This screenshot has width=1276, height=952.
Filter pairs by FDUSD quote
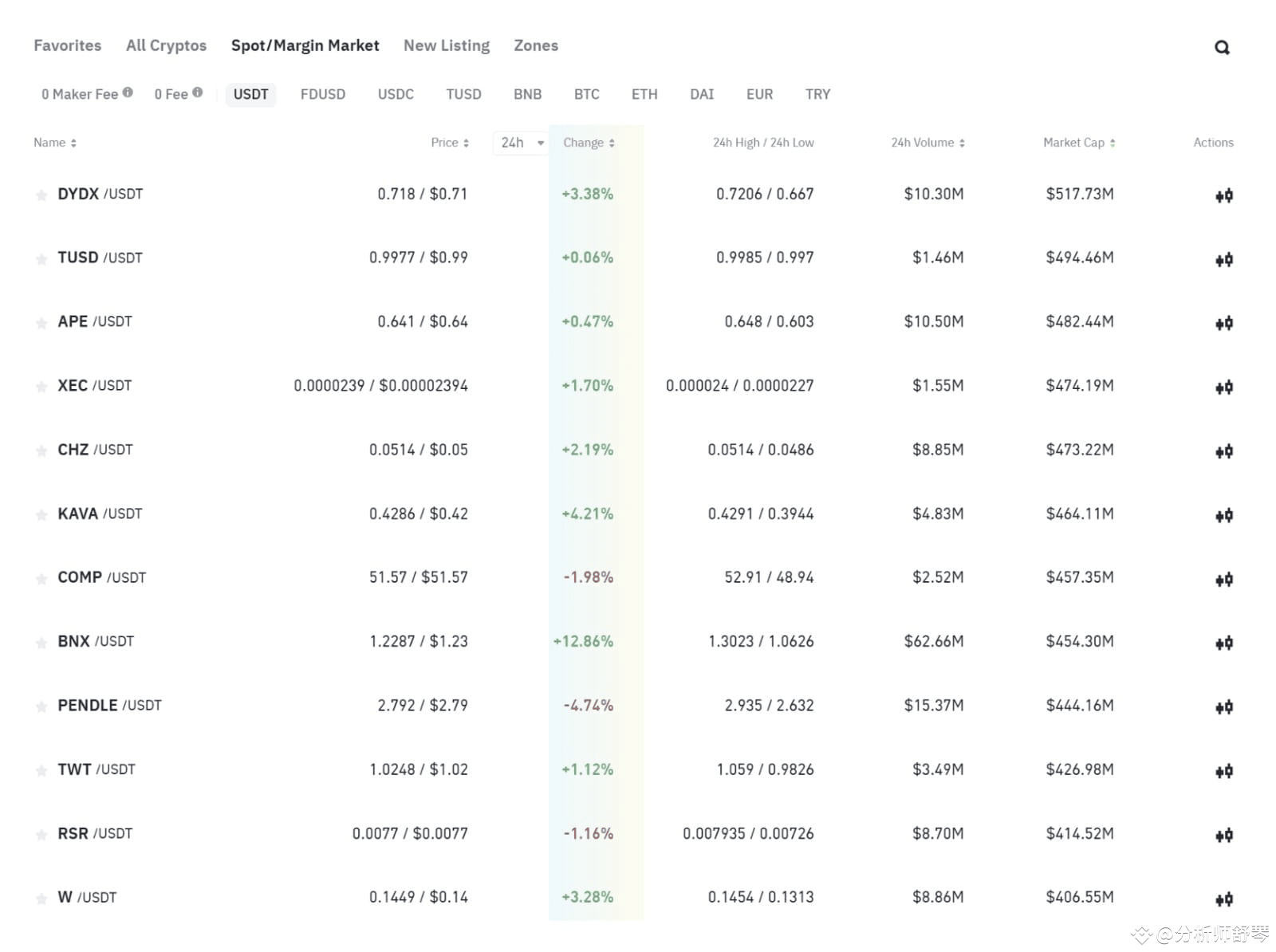pos(323,94)
